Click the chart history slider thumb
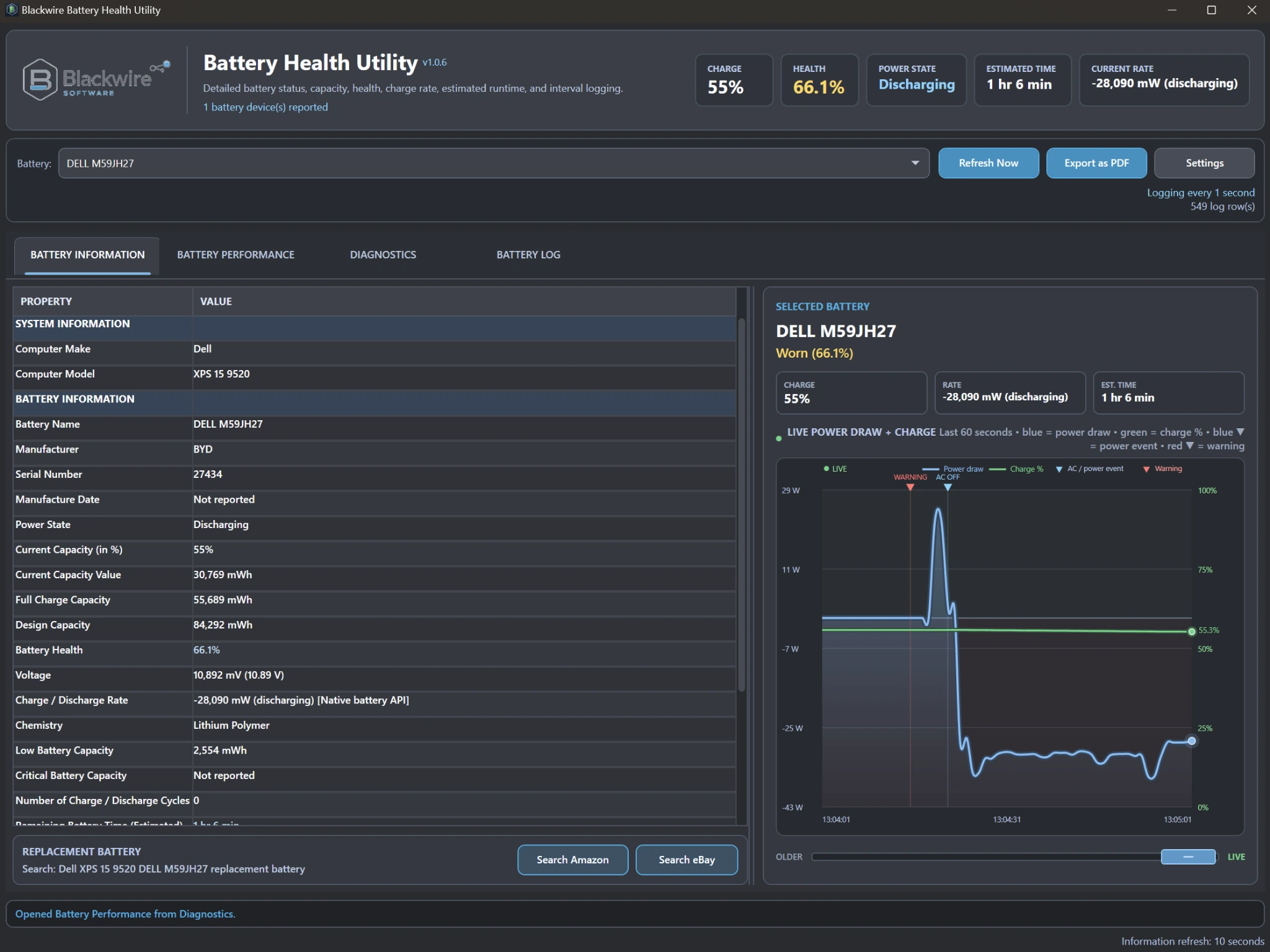Viewport: 1270px width, 952px height. tap(1188, 857)
